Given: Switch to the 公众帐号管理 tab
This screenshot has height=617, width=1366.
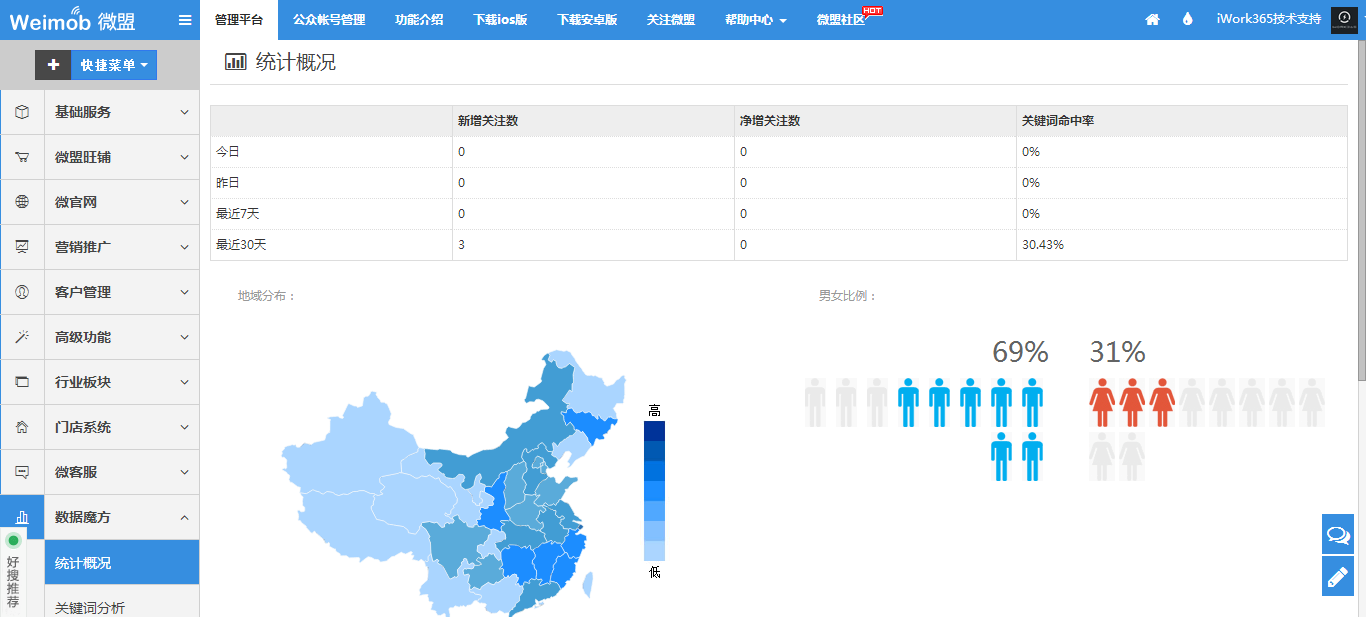Looking at the screenshot, I should (x=329, y=20).
